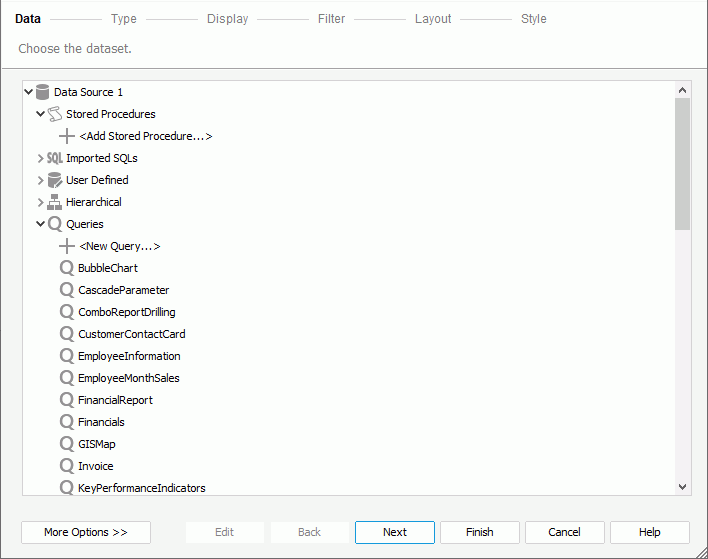Screen dimensions: 708x559
Task: Select the EmployeeInformation query name
Action: coord(129,356)
